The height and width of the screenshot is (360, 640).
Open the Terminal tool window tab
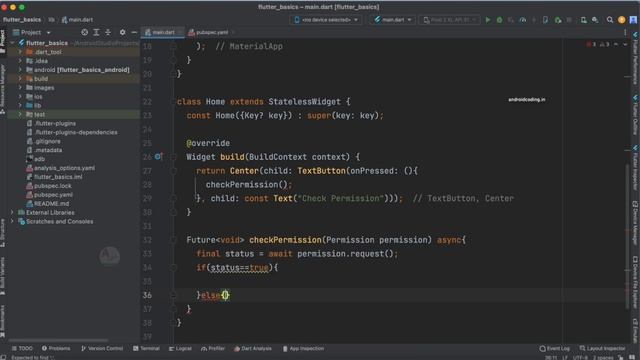[146, 349]
